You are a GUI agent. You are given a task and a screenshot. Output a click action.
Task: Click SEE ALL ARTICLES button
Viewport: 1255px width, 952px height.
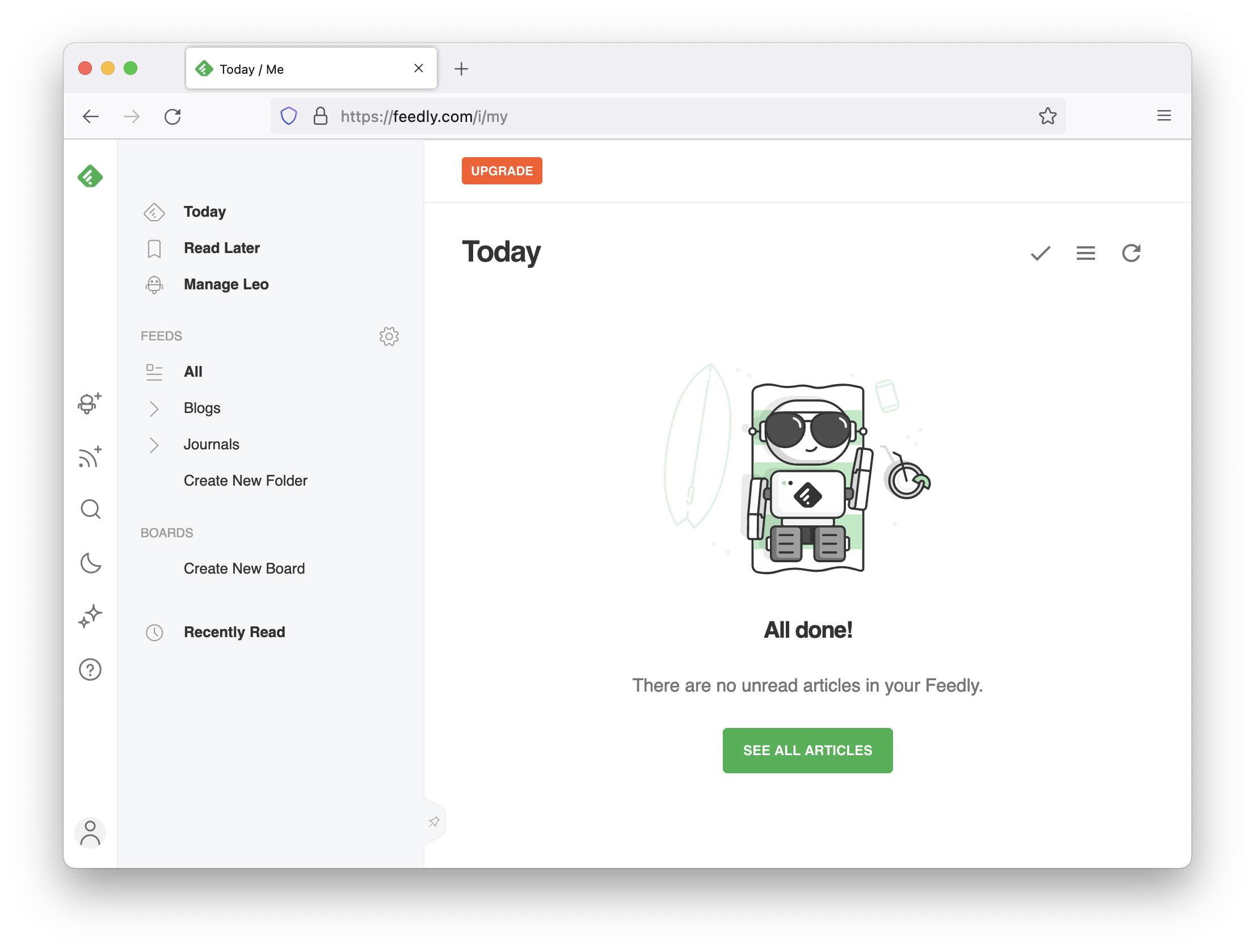coord(807,750)
